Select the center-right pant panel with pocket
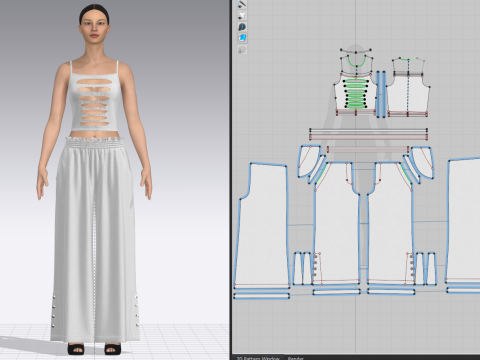 (391, 223)
